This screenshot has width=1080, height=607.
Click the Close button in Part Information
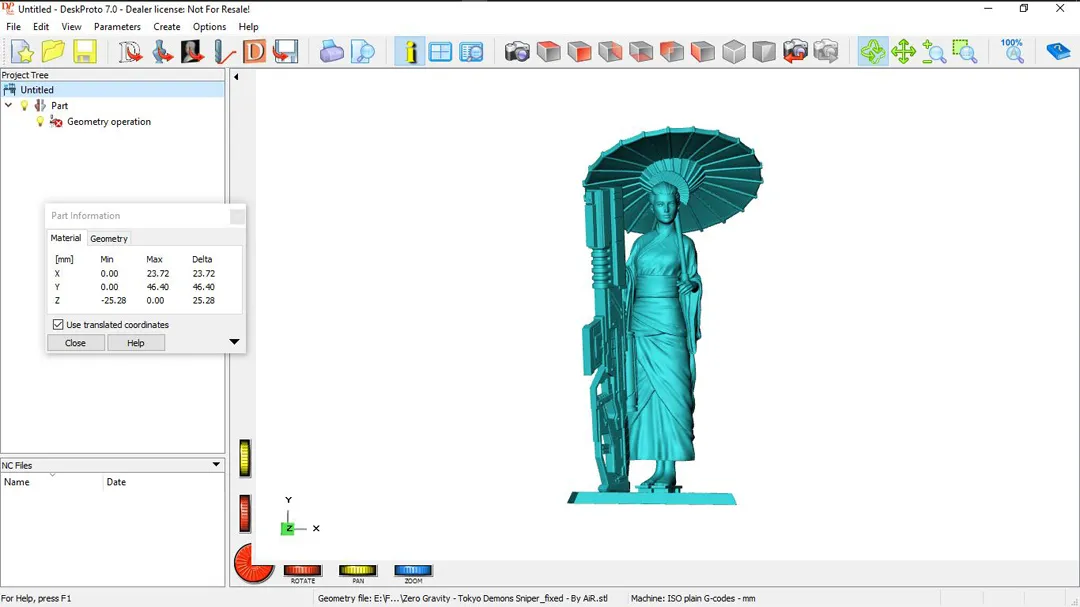coord(75,343)
